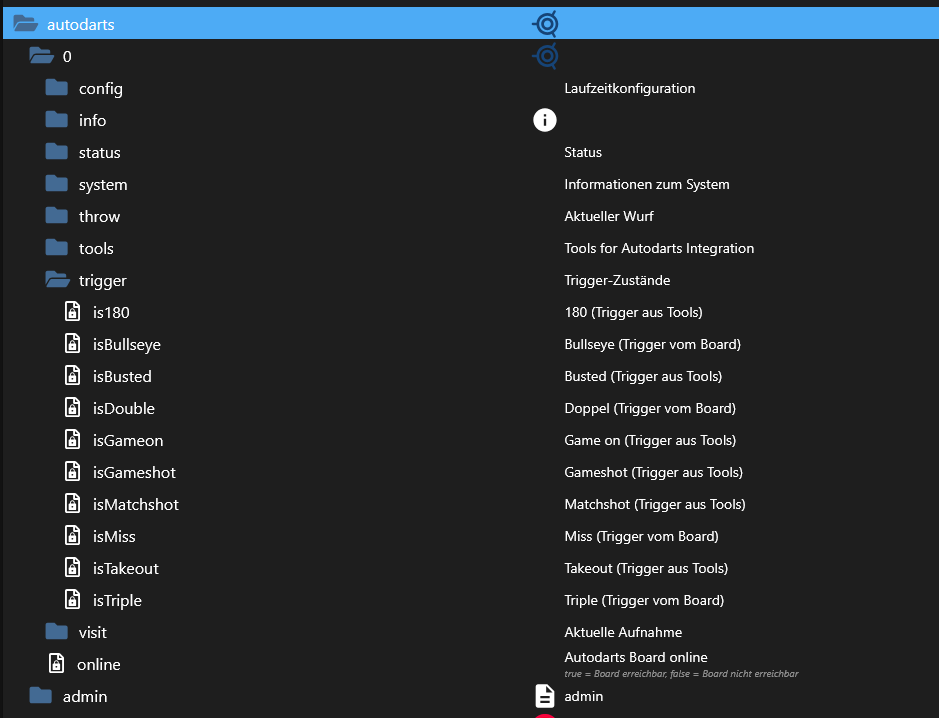
Task: Click the isTriple state file icon
Action: (72, 600)
